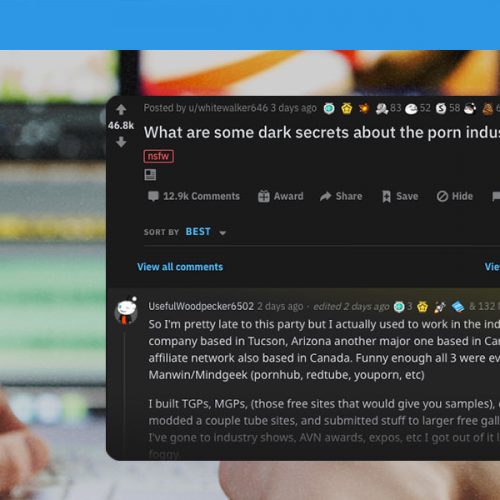Give an Award to the post
Image resolution: width=500 pixels, height=500 pixels.
[x=281, y=196]
